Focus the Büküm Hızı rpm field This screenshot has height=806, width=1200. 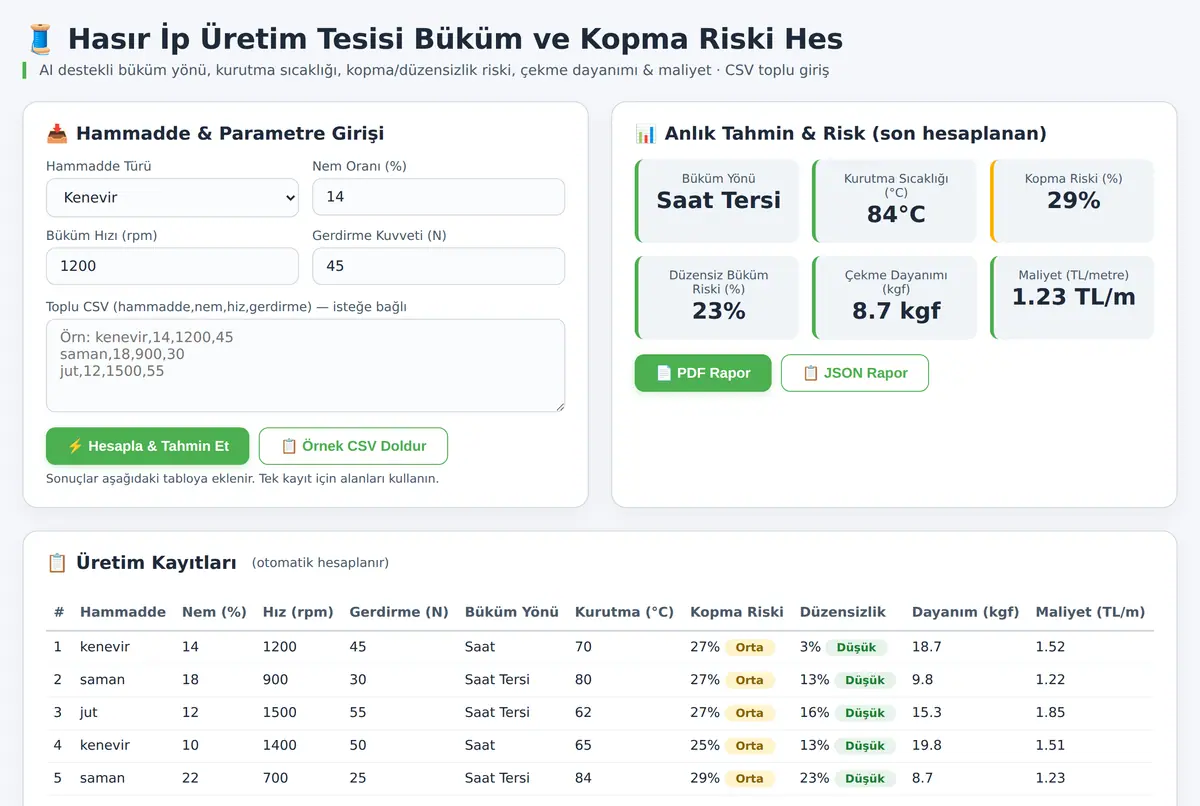[172, 266]
